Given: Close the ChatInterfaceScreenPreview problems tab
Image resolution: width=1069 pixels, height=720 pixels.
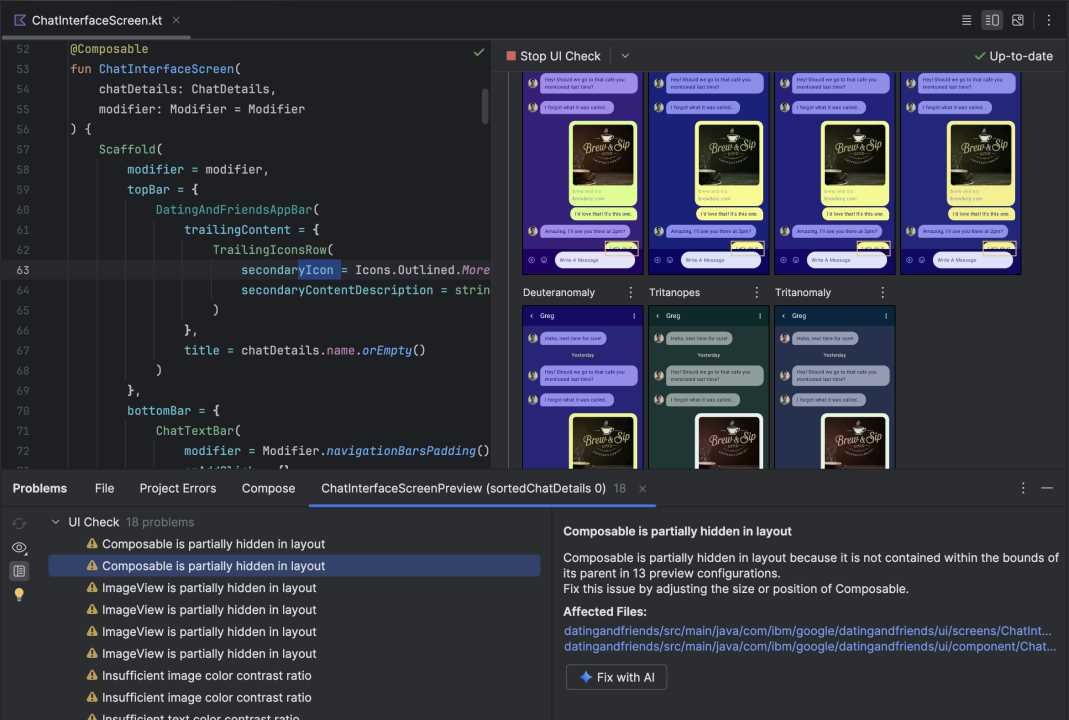Looking at the screenshot, I should (x=641, y=489).
